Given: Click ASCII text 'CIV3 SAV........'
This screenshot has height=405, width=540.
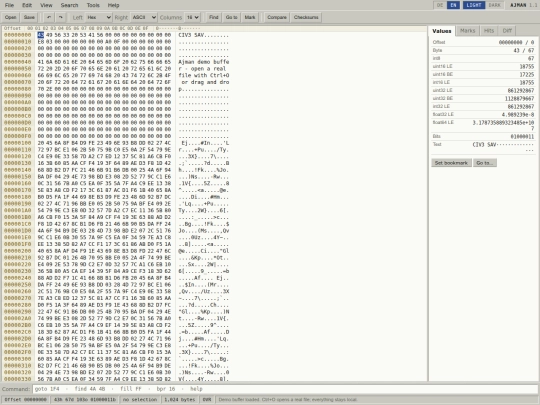Looking at the screenshot, I should coord(204,35).
